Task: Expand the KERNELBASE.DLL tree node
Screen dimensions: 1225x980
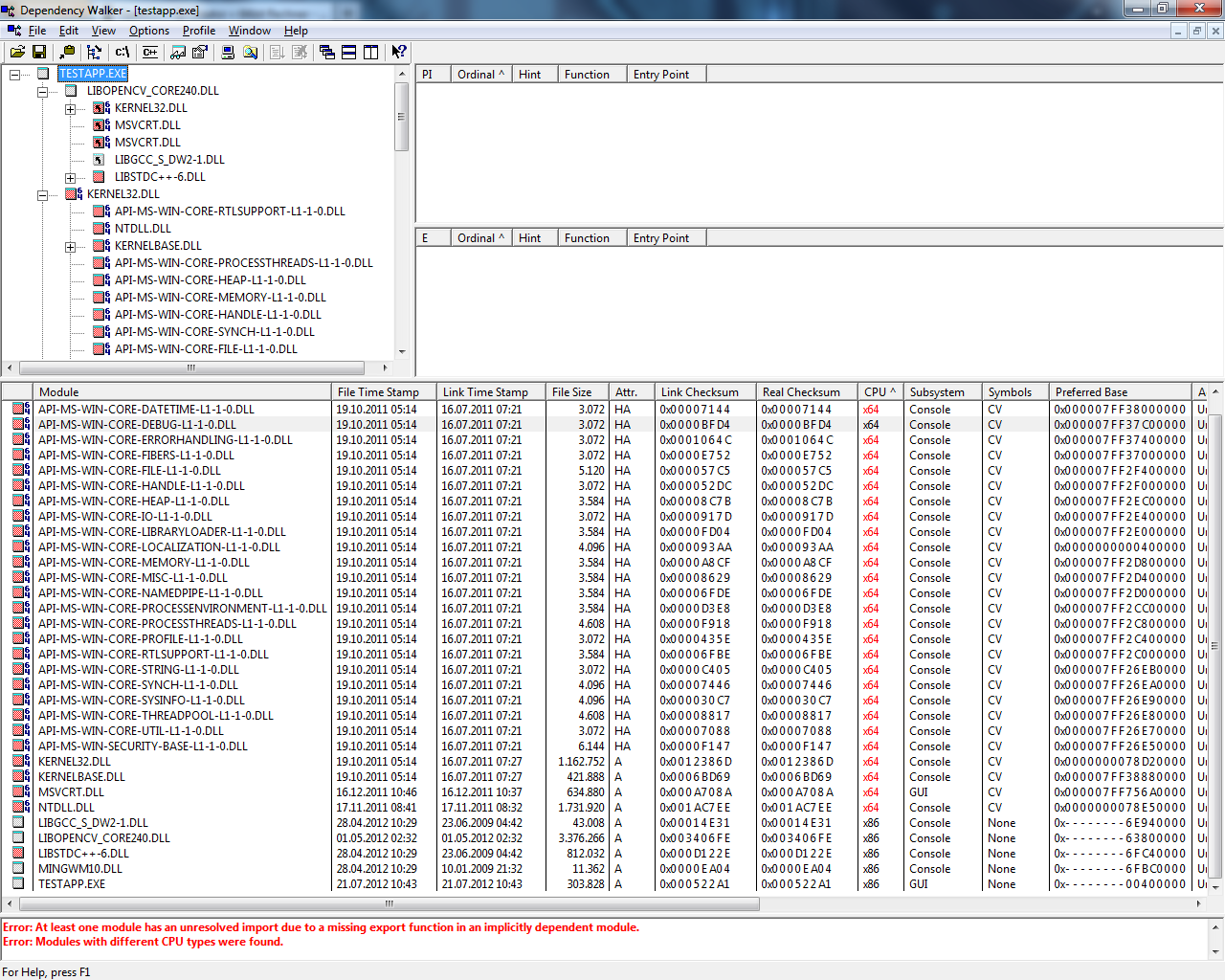Action: coord(70,246)
